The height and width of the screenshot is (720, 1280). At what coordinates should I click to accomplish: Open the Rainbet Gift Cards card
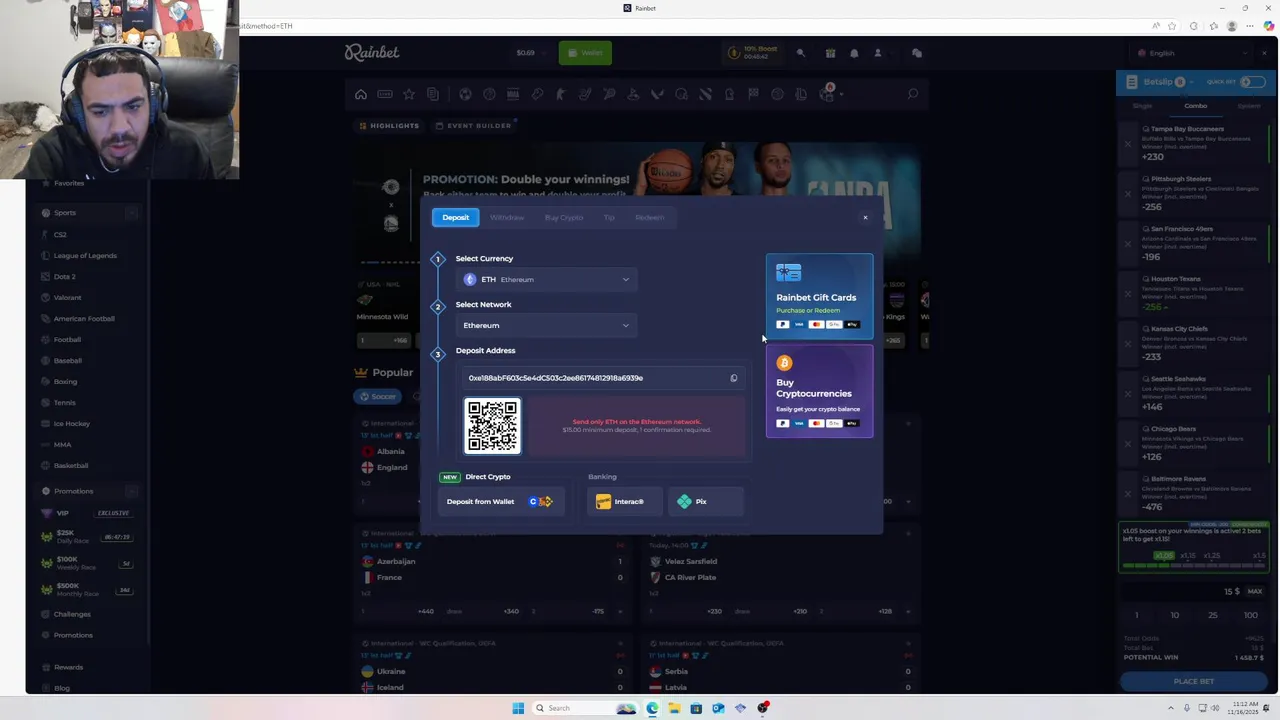(819, 296)
